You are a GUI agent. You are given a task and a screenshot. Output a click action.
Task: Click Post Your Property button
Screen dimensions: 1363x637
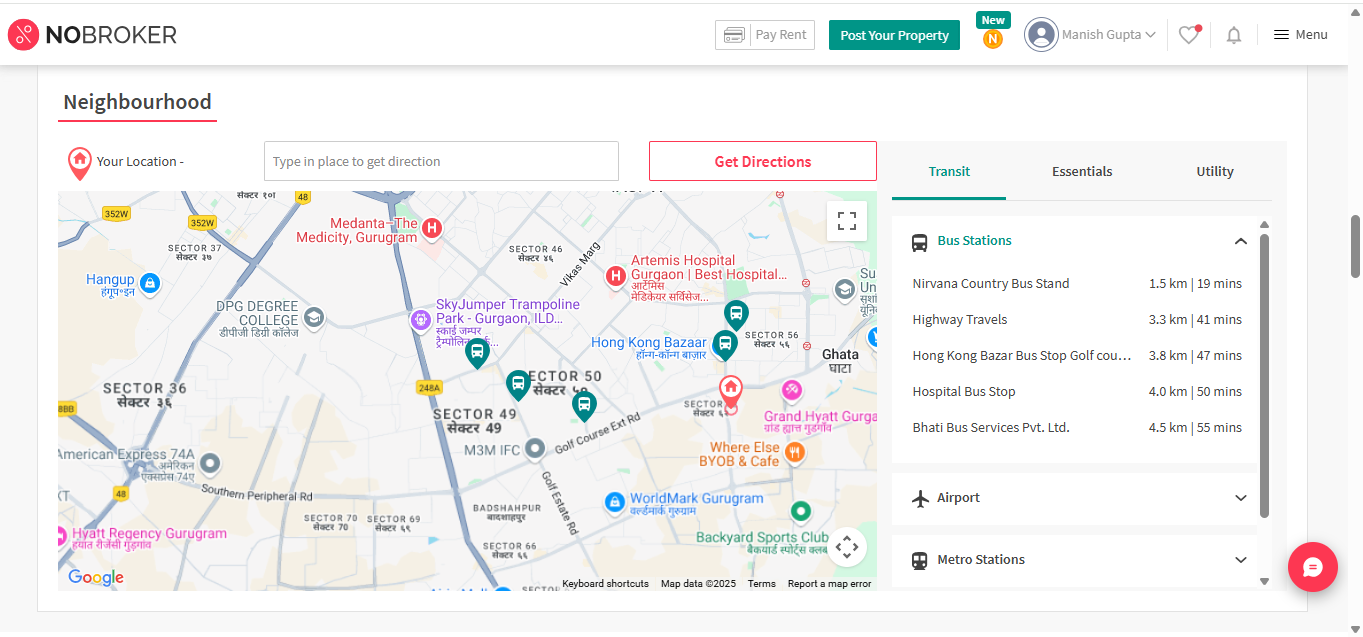pyautogui.click(x=894, y=35)
